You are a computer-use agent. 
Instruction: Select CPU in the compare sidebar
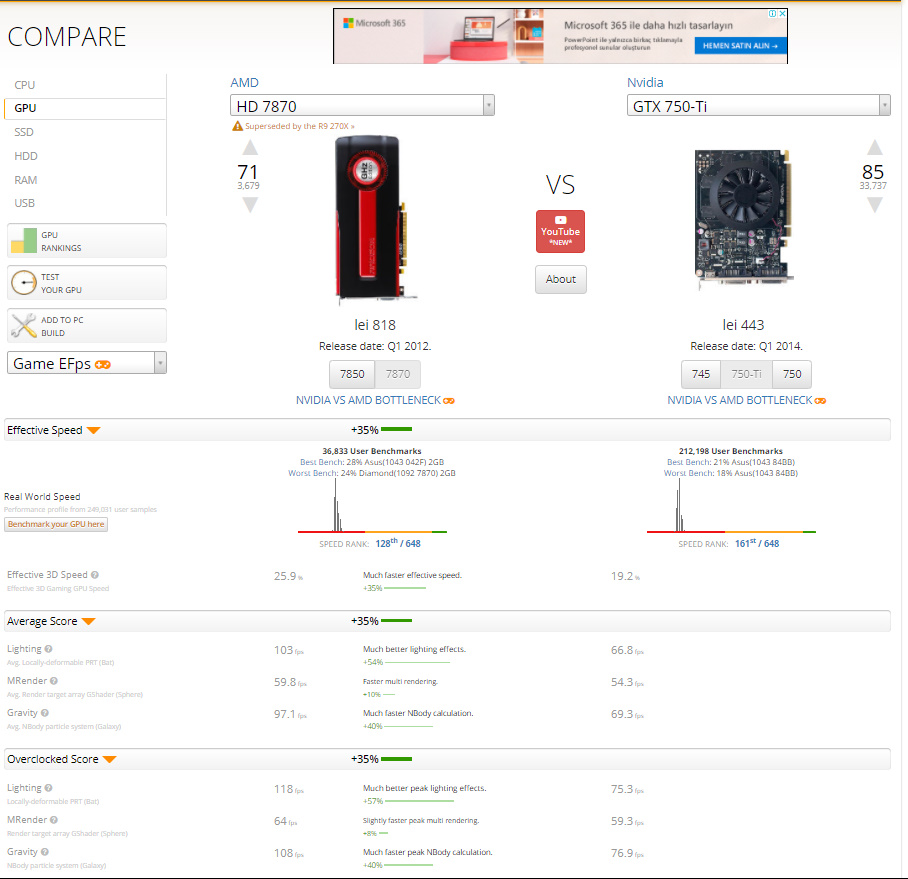click(x=25, y=85)
